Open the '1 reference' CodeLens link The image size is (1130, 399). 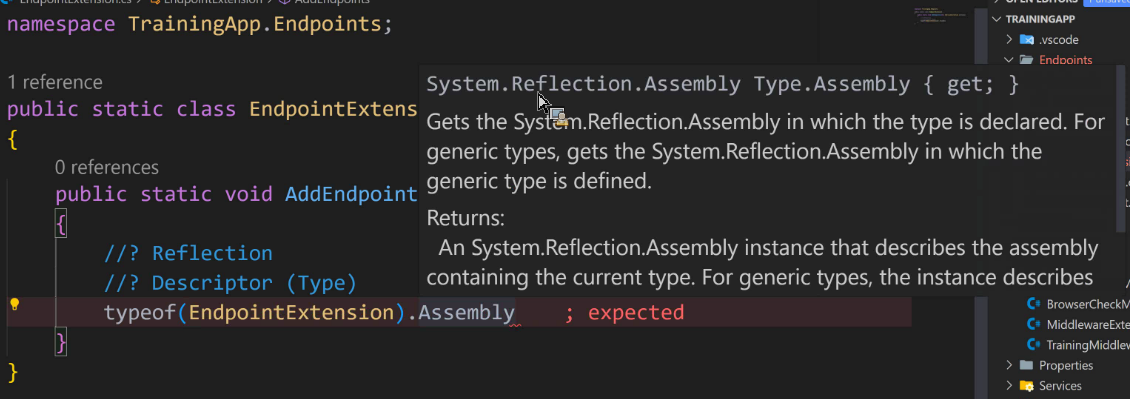[x=55, y=82]
